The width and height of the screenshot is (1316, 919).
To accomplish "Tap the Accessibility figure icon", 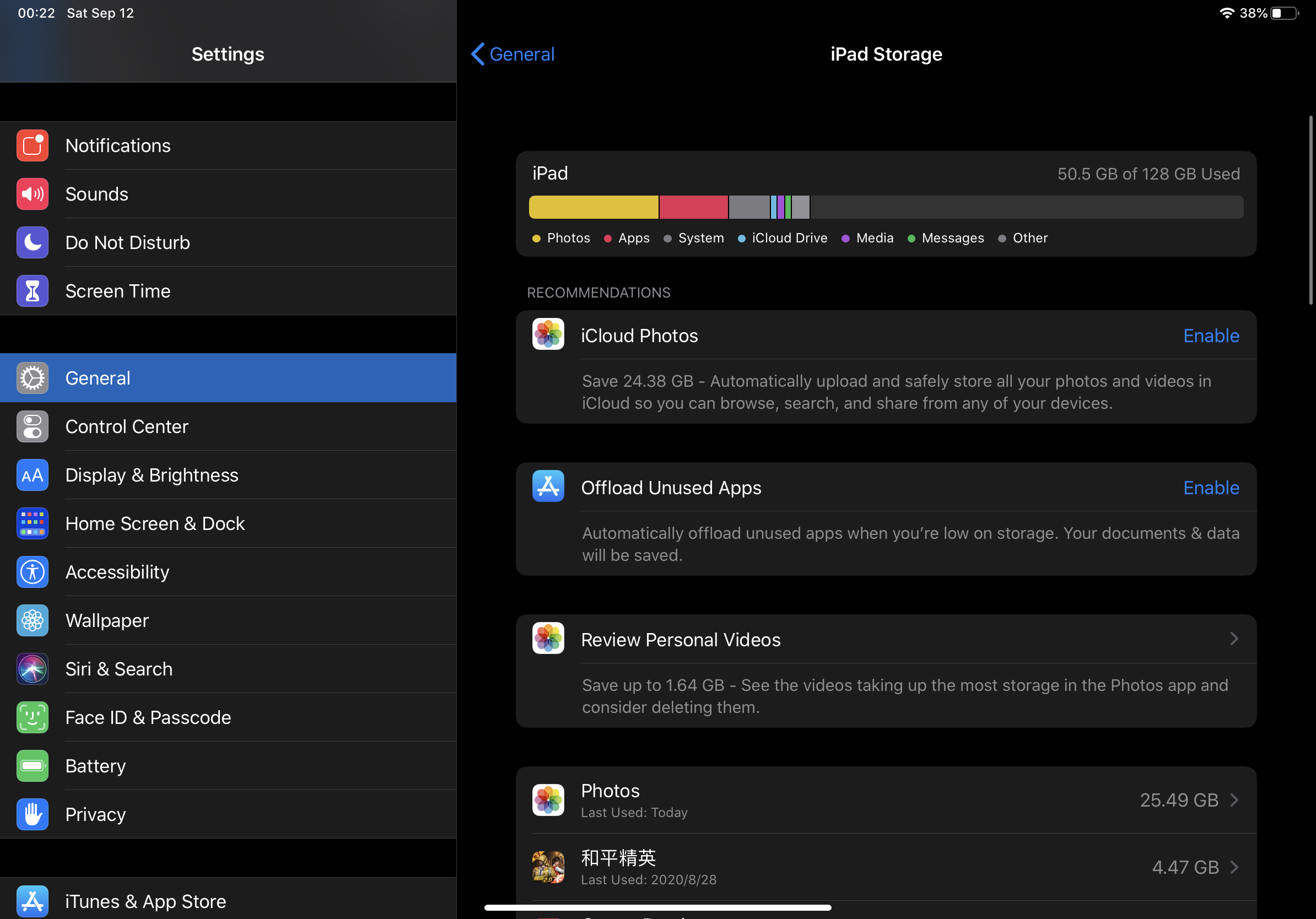I will click(x=32, y=572).
